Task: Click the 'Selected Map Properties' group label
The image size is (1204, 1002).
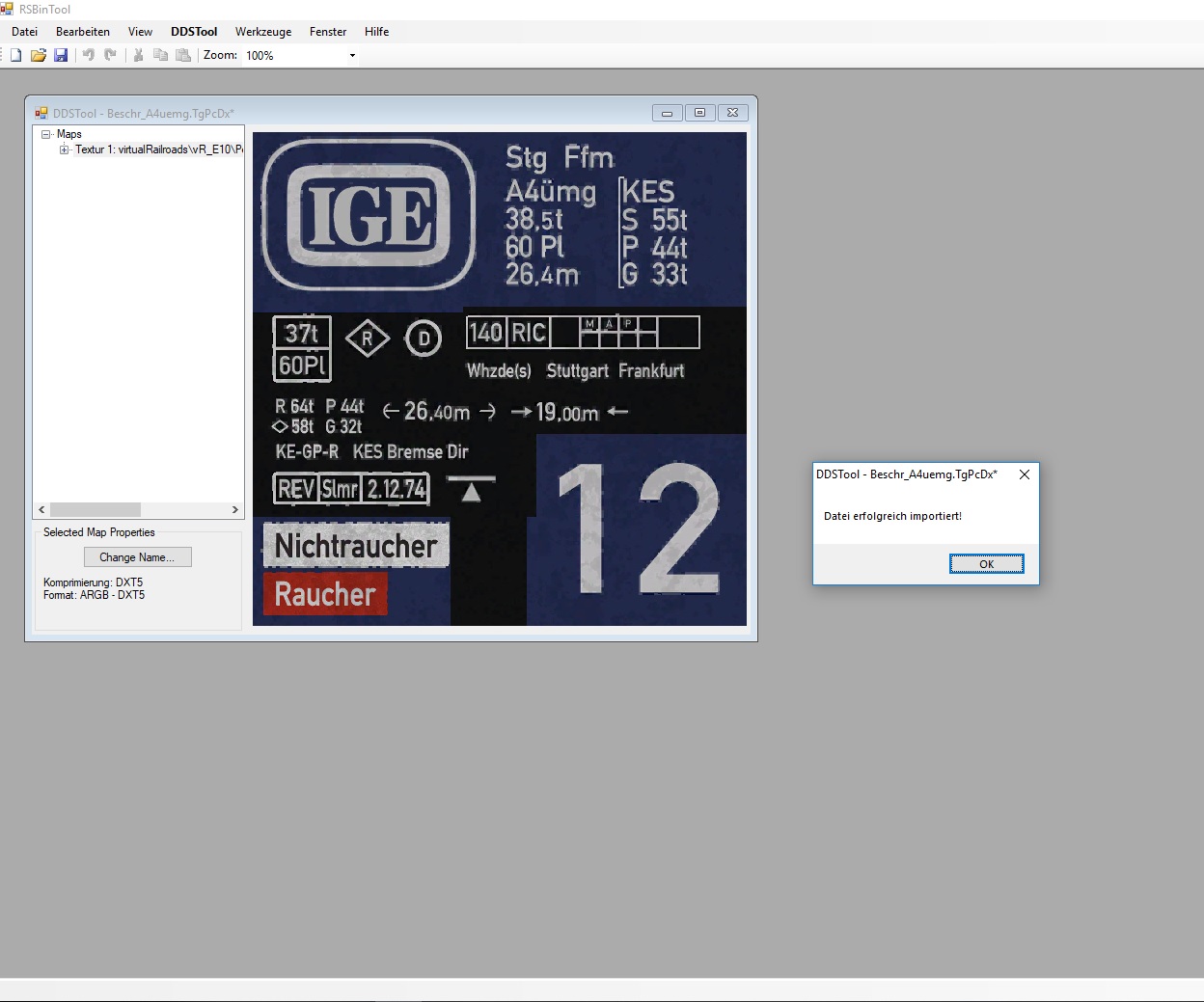Action: click(99, 532)
